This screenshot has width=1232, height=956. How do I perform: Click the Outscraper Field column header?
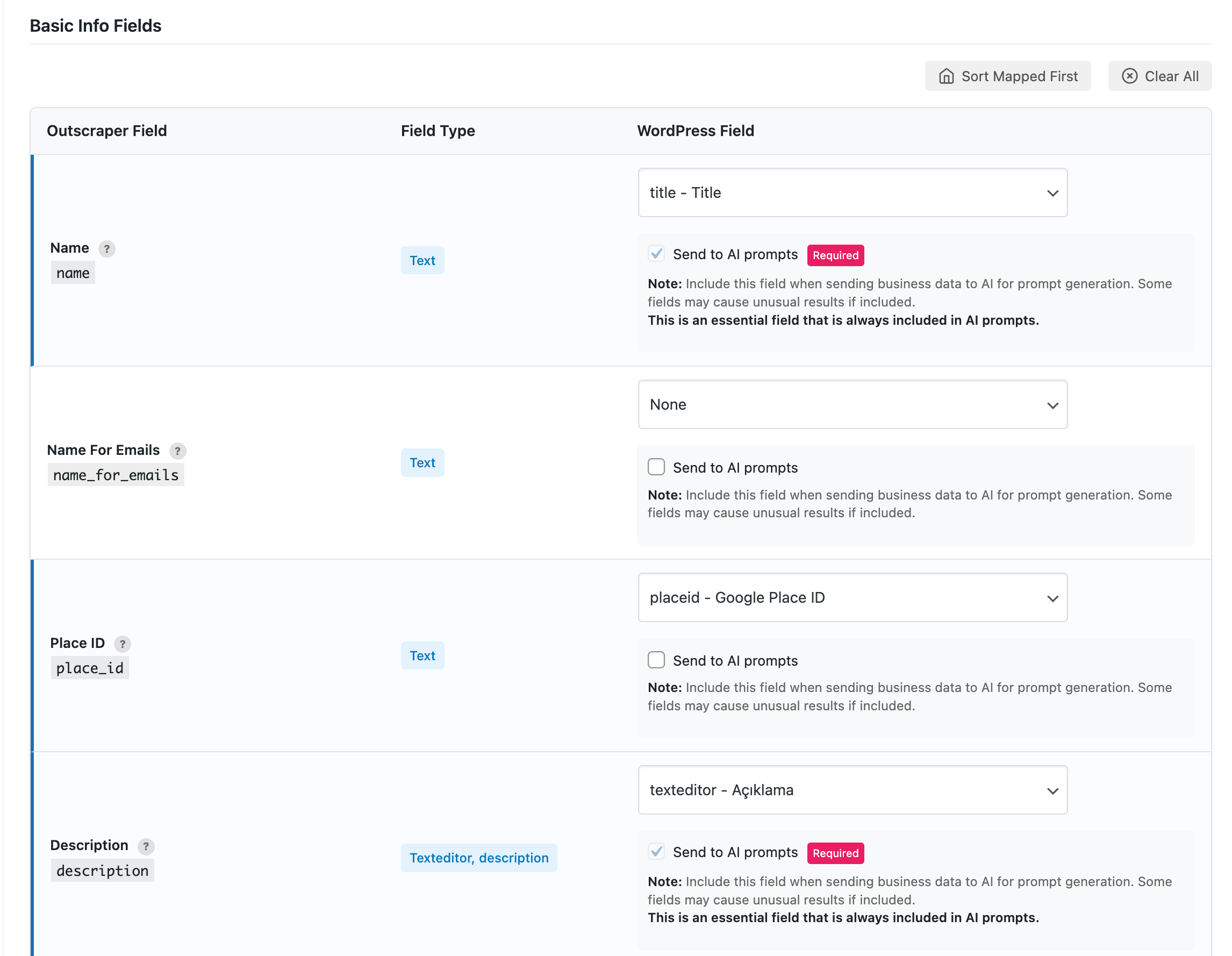tap(106, 131)
